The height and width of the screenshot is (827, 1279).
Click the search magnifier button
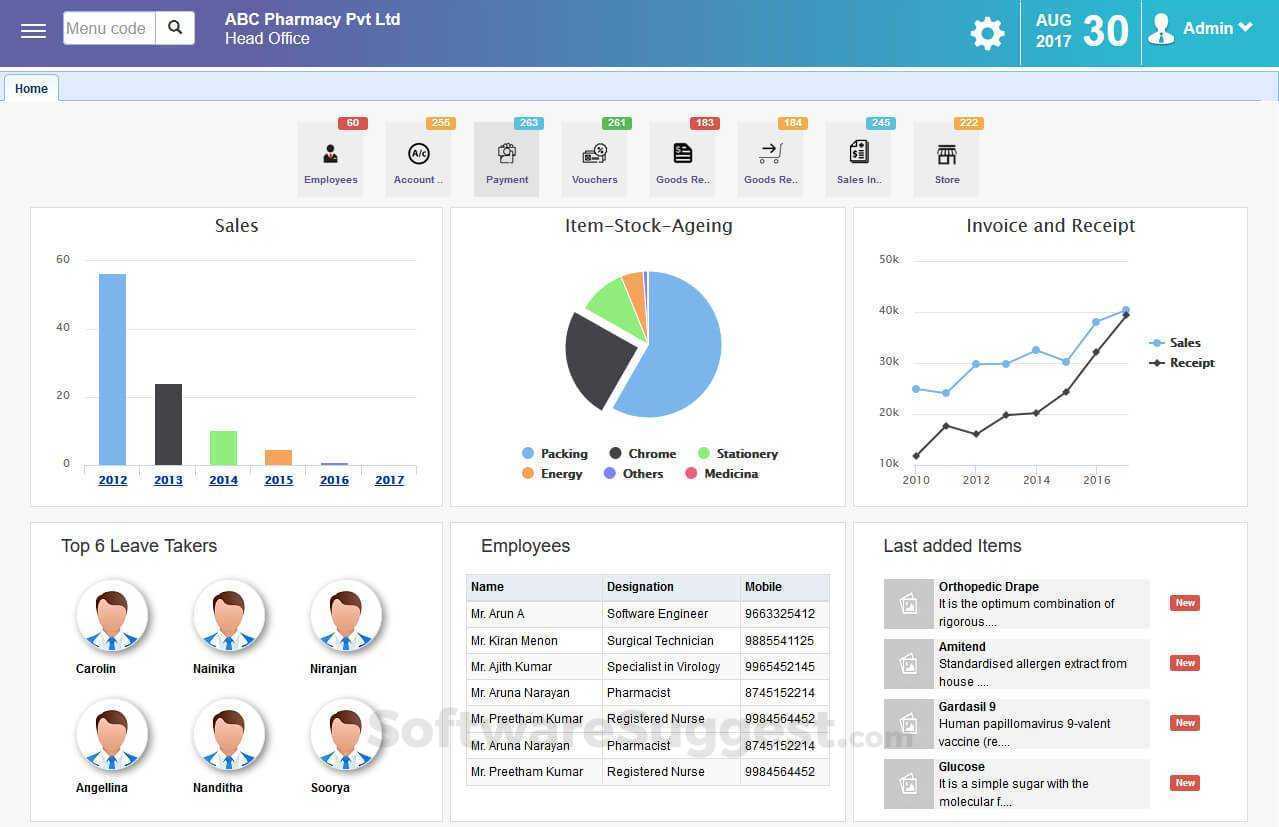pos(175,28)
